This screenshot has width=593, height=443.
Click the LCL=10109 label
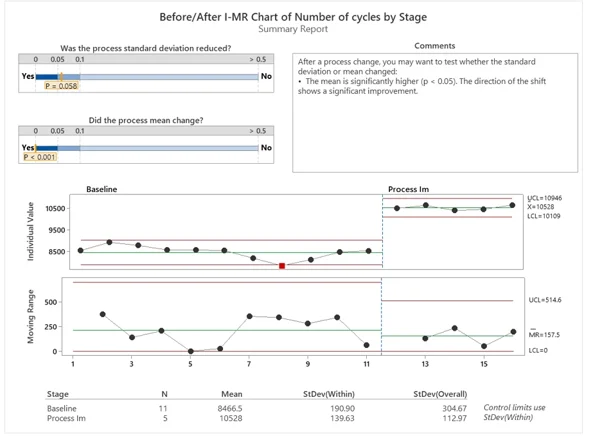click(544, 216)
